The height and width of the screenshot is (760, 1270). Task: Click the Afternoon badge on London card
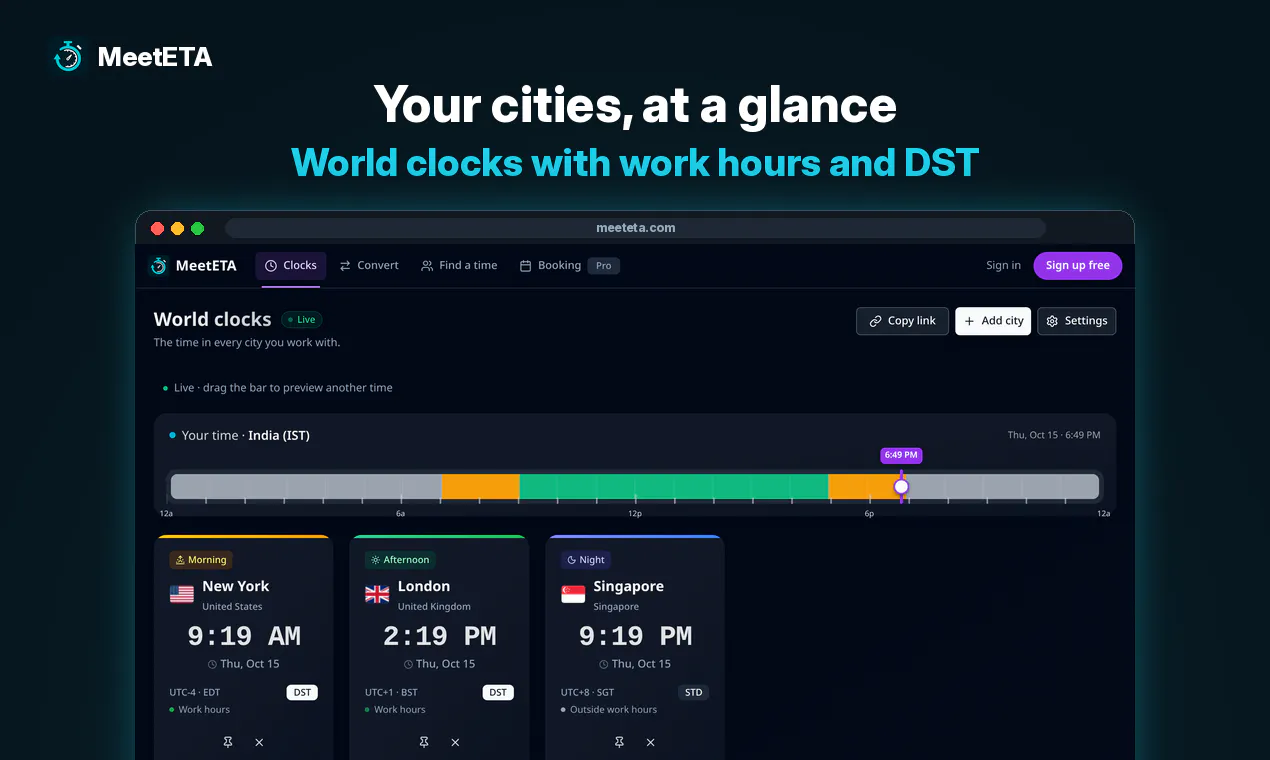pos(400,560)
